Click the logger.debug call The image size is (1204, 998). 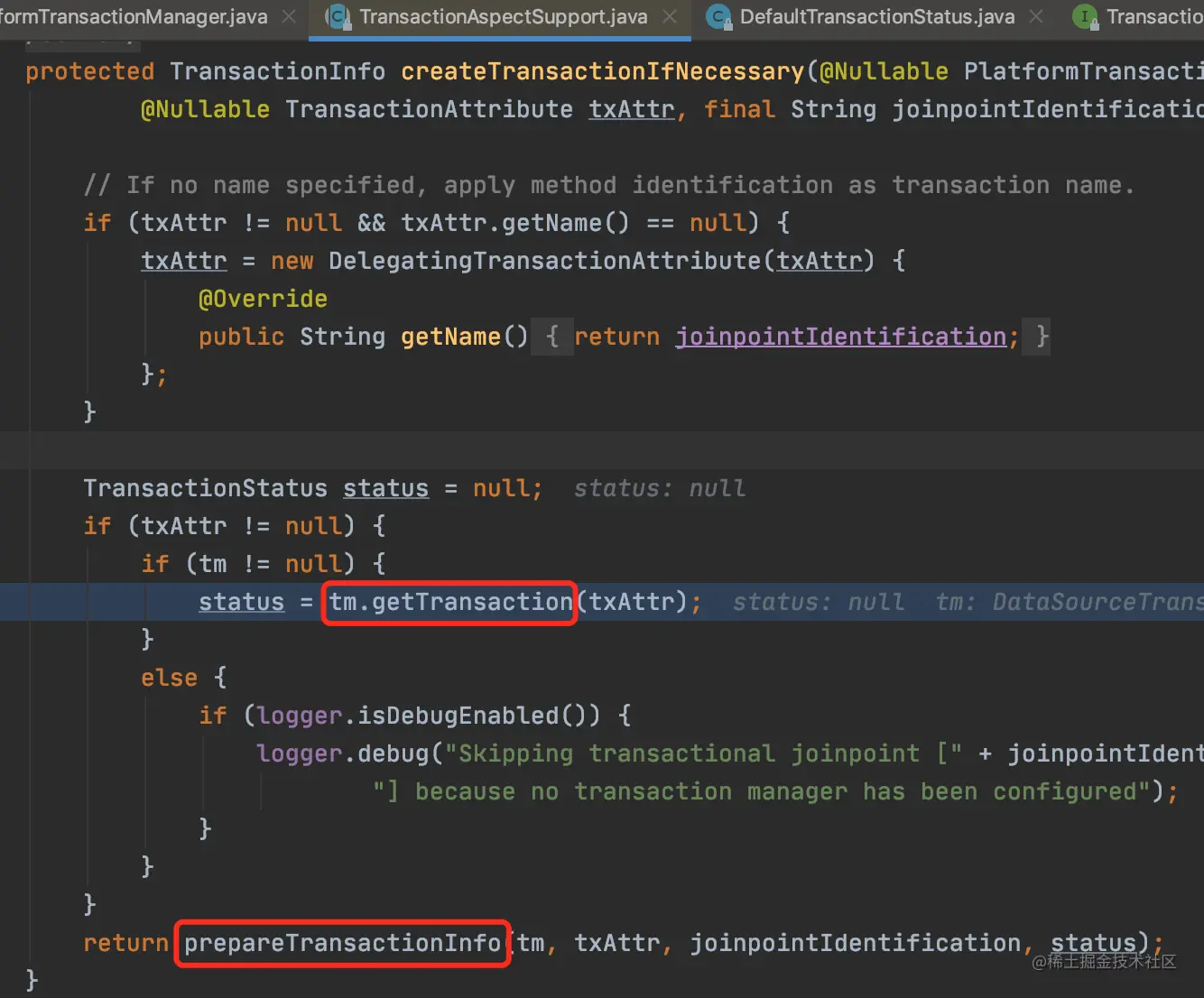point(342,753)
